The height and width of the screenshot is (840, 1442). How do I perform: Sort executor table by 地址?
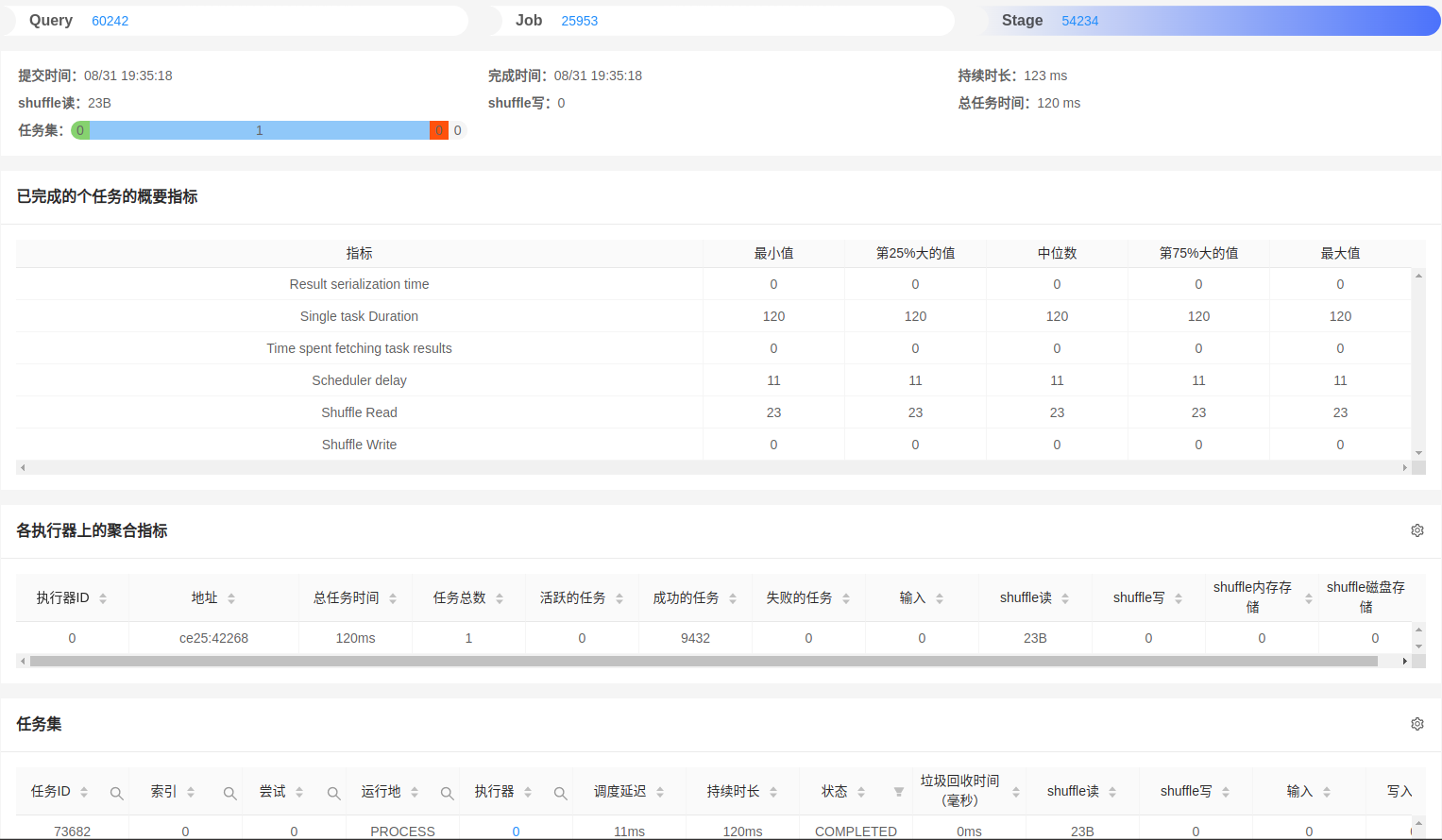[231, 598]
